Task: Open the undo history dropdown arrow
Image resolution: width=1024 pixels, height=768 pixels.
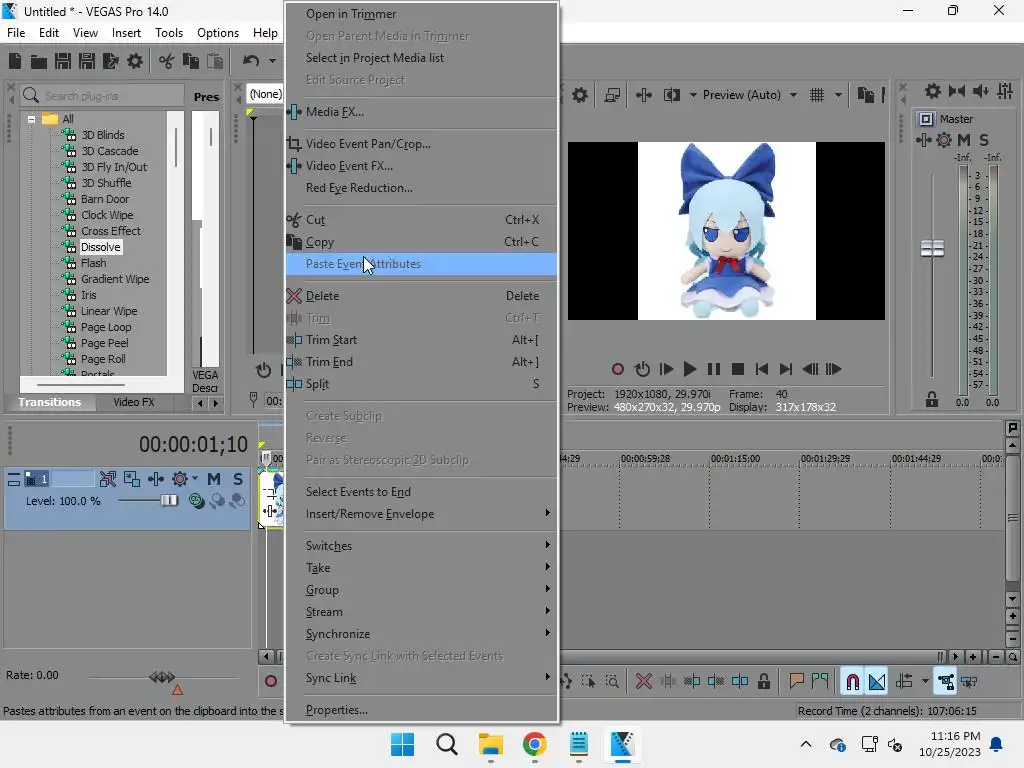Action: pyautogui.click(x=272, y=61)
